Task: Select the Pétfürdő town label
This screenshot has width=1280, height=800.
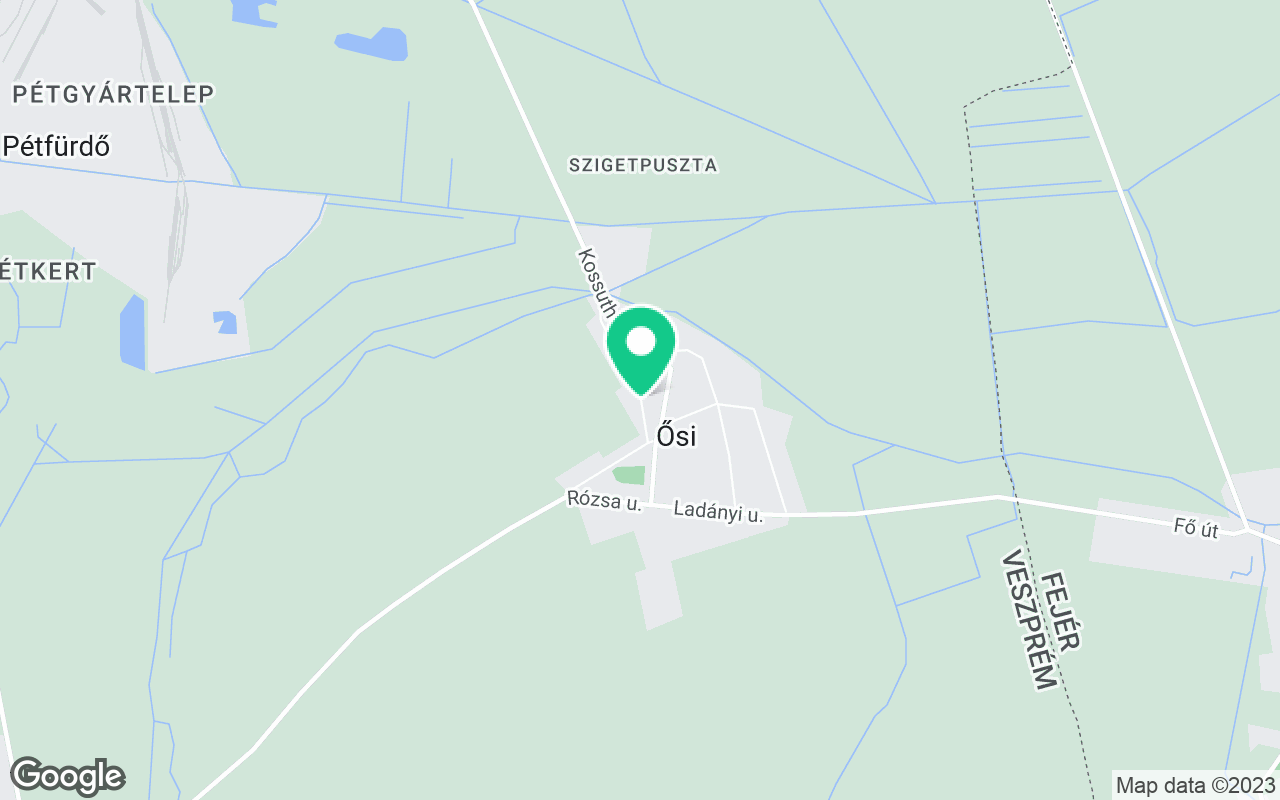Action: pyautogui.click(x=56, y=146)
